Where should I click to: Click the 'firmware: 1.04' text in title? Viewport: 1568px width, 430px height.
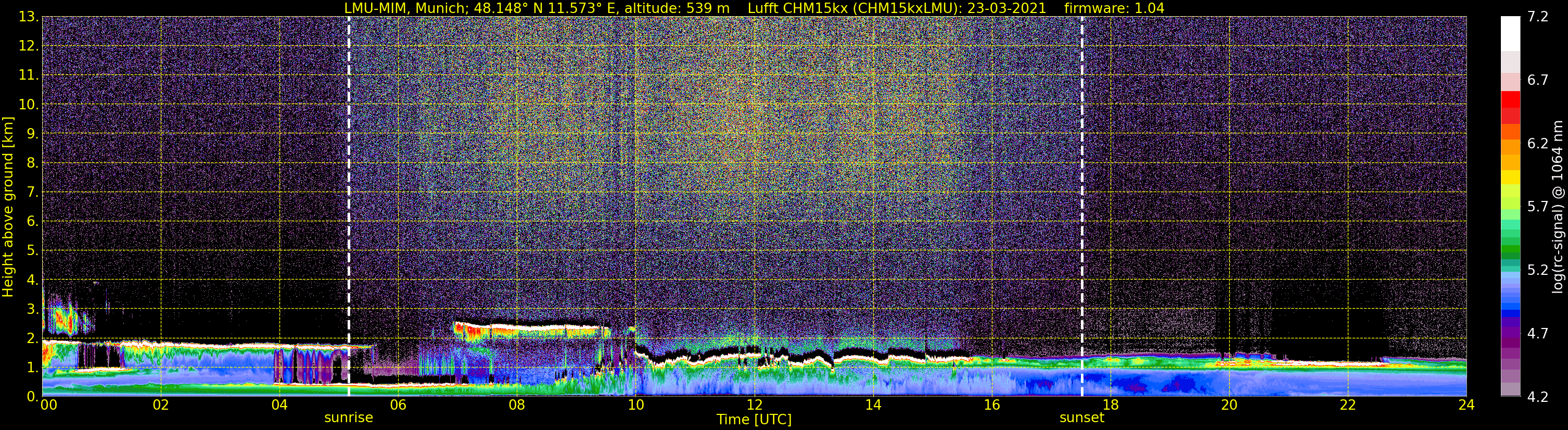pos(1114,8)
